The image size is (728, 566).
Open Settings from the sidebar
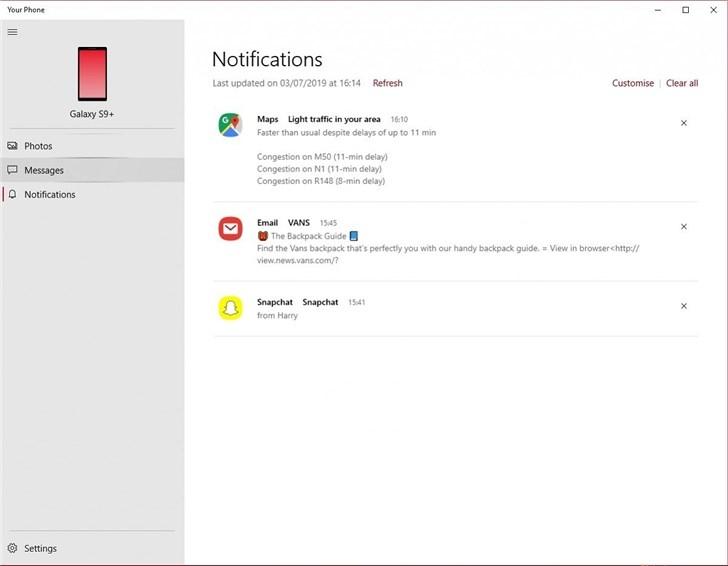[92, 548]
